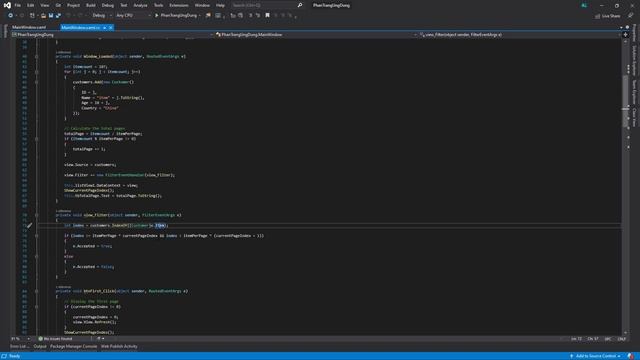640x360 pixels.
Task: Toggle a bookmark using the bookmark icon
Action: pyautogui.click(x=267, y=16)
